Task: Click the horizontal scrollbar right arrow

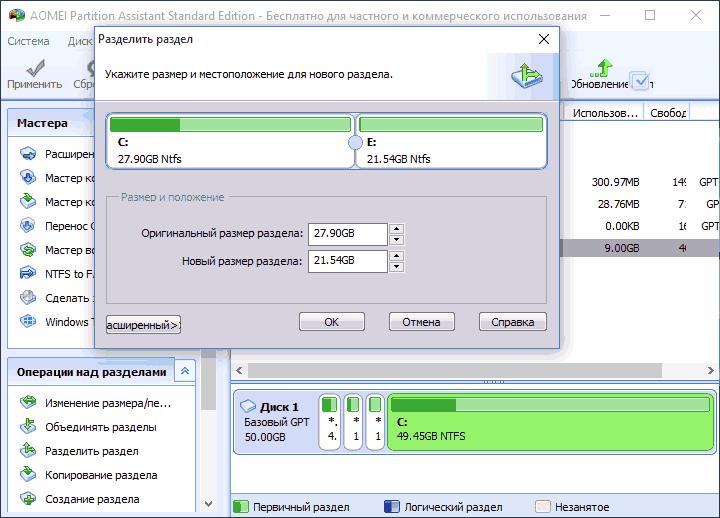Action: point(710,370)
